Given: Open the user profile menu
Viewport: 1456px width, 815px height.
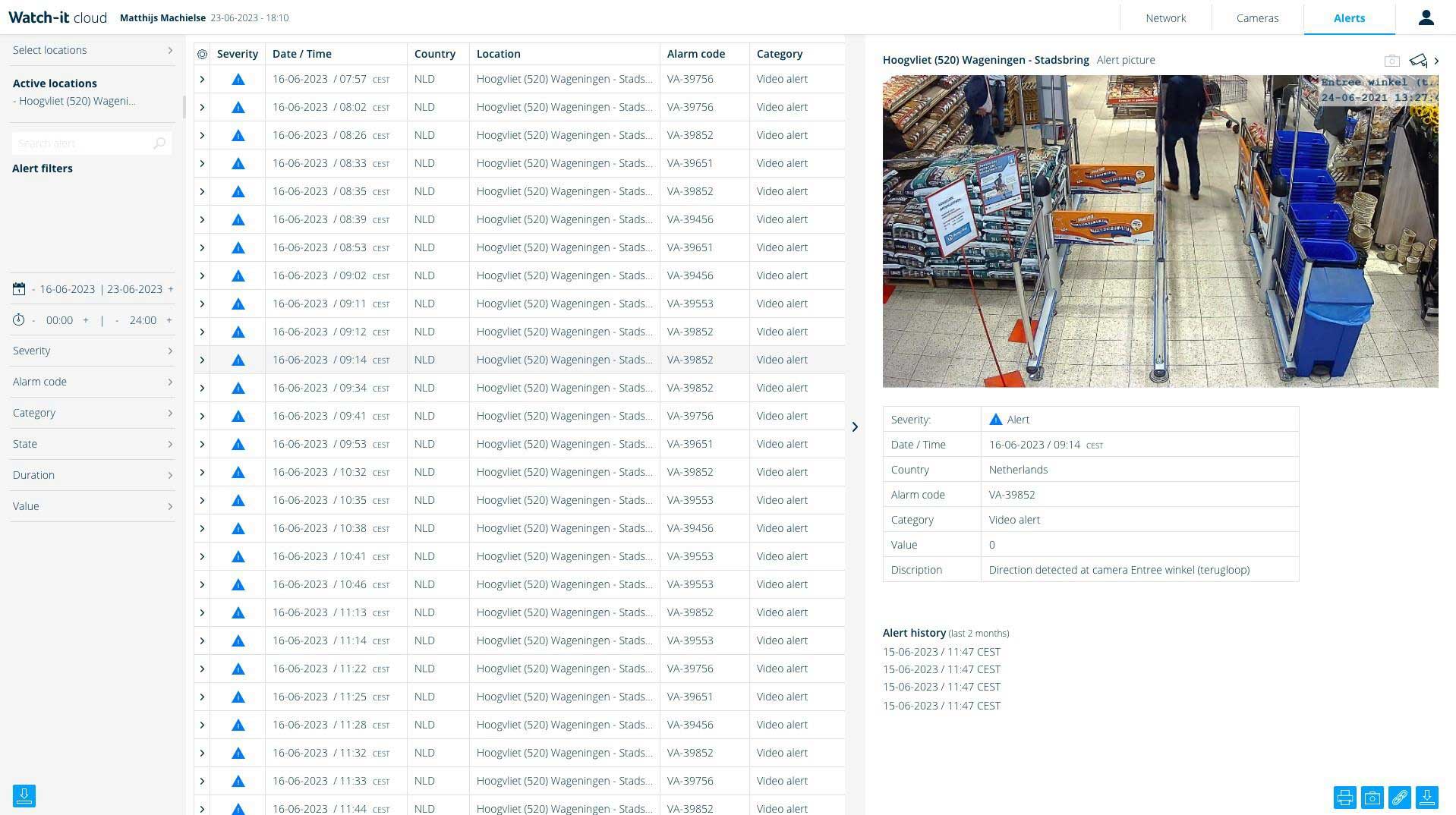Looking at the screenshot, I should [1426, 17].
